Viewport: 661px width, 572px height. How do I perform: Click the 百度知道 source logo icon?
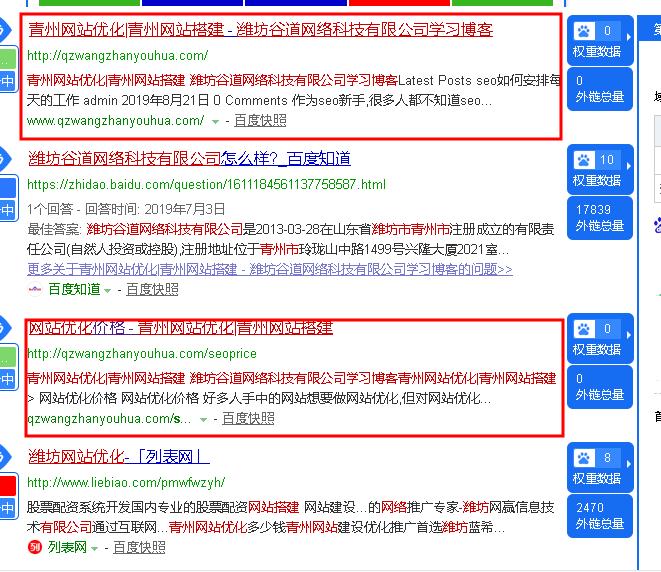point(35,290)
